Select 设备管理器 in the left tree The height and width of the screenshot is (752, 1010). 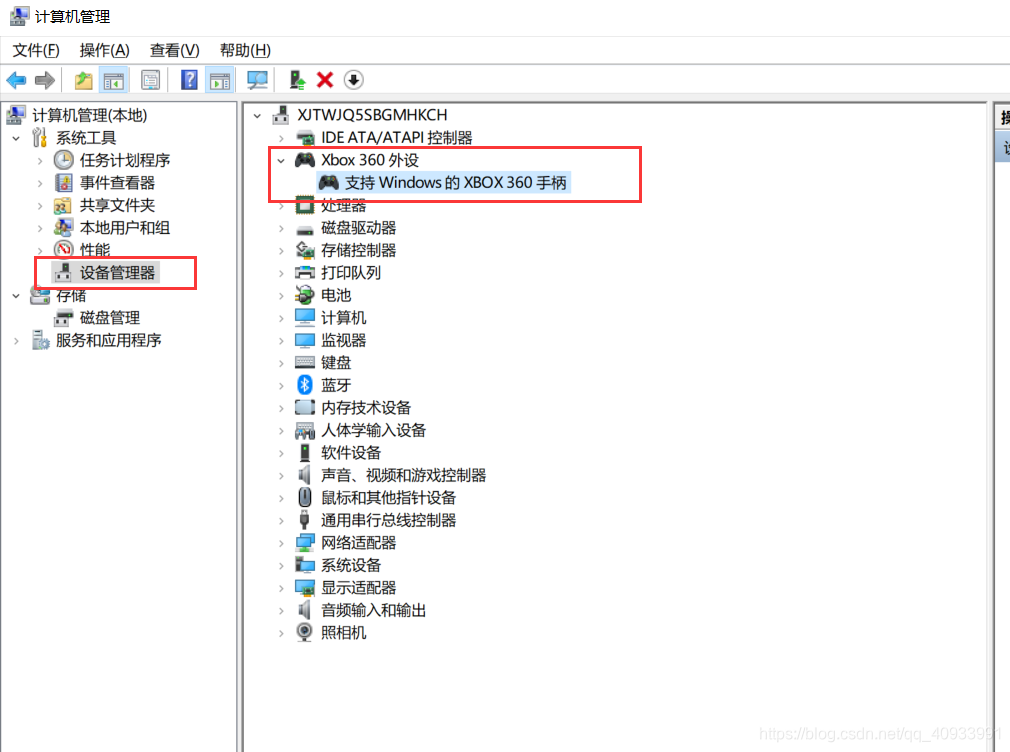(117, 273)
